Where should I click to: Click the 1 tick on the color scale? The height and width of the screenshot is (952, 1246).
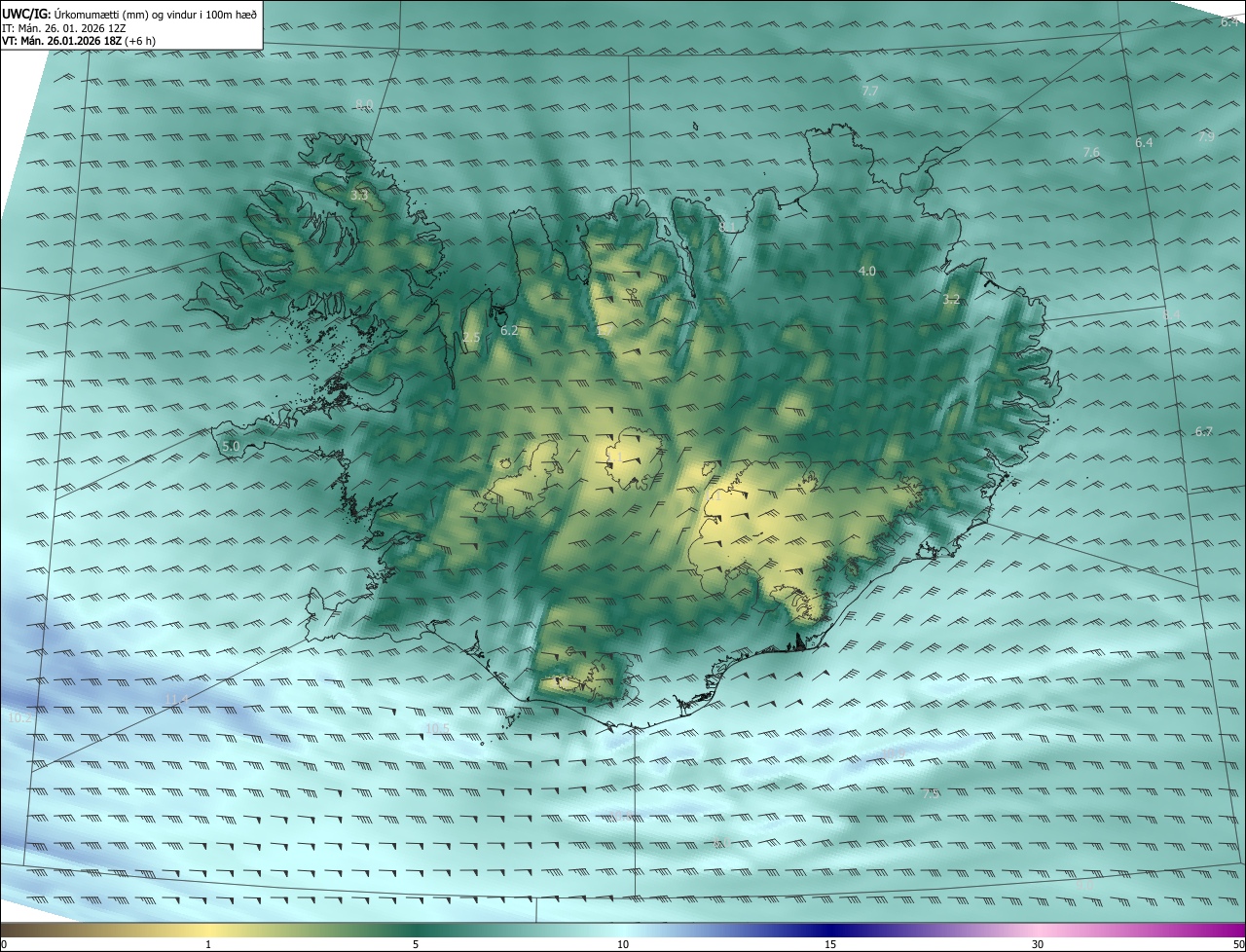pos(208,944)
